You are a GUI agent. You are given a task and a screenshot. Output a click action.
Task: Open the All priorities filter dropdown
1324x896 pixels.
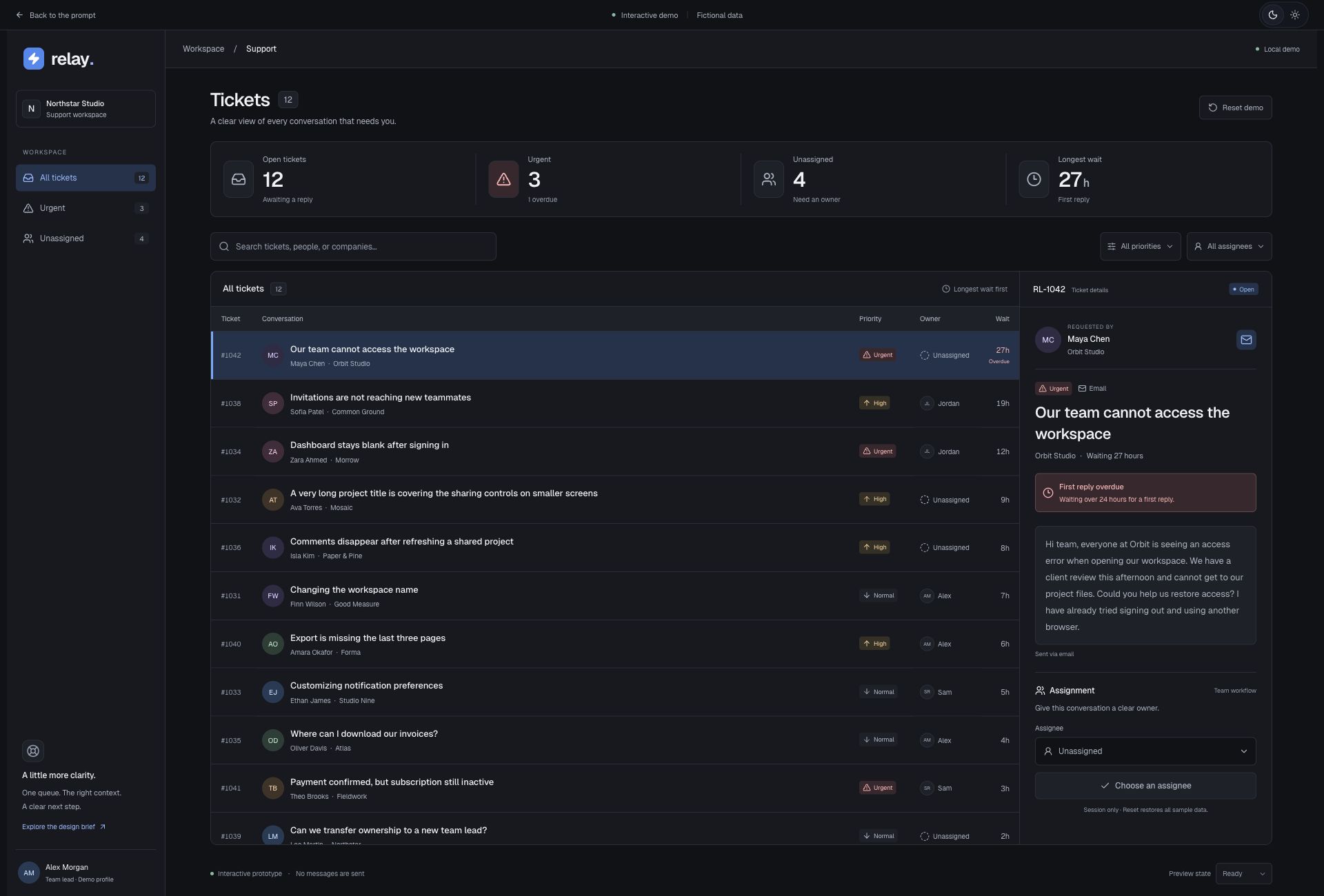coord(1141,247)
